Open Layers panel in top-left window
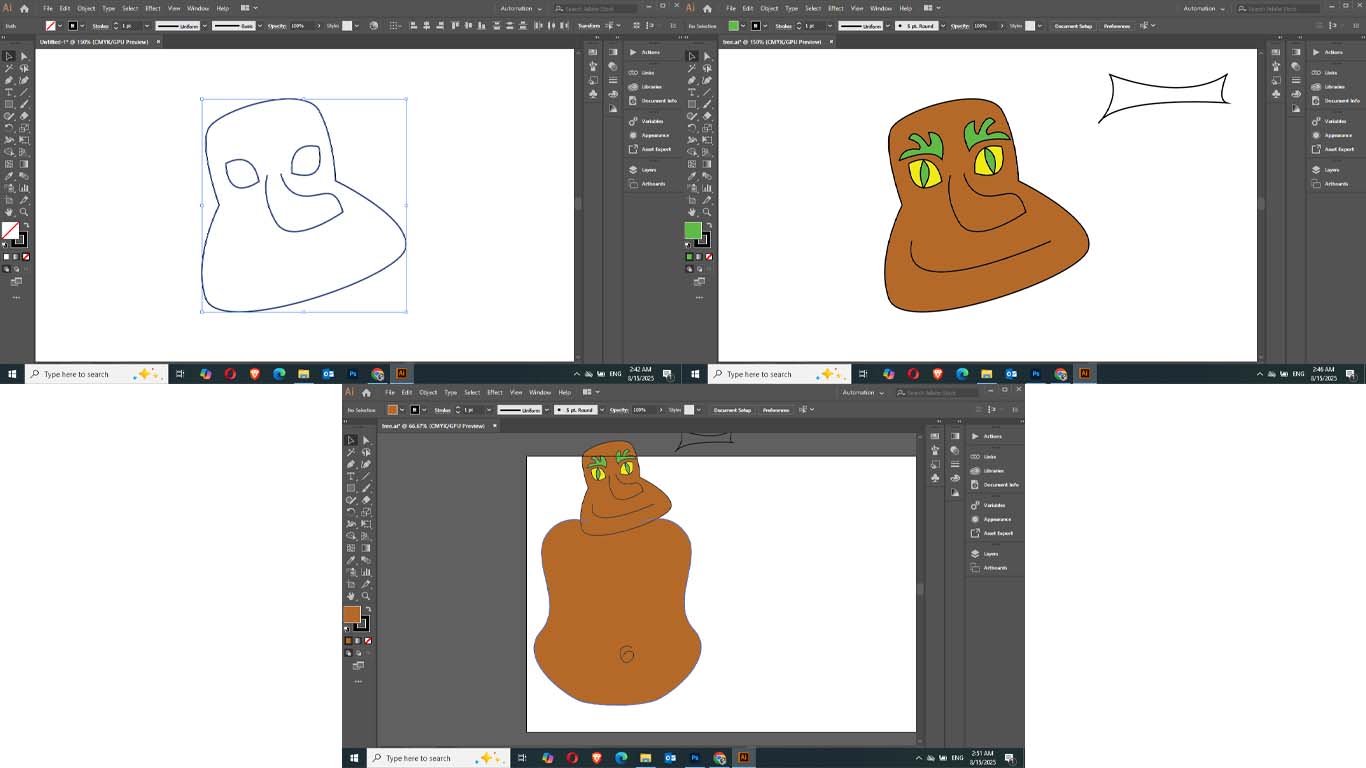 point(649,170)
